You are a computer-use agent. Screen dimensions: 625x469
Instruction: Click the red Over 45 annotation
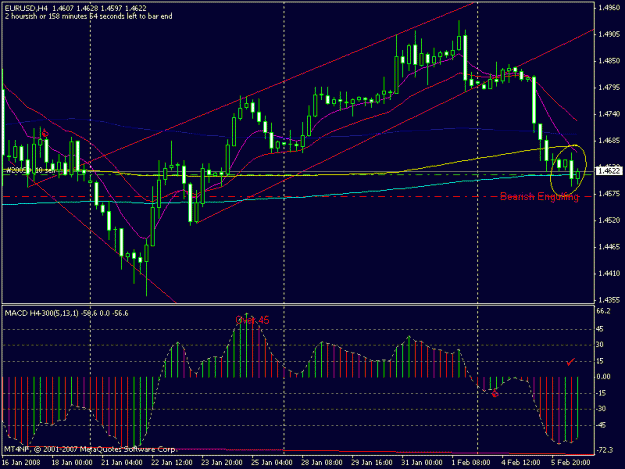252,320
